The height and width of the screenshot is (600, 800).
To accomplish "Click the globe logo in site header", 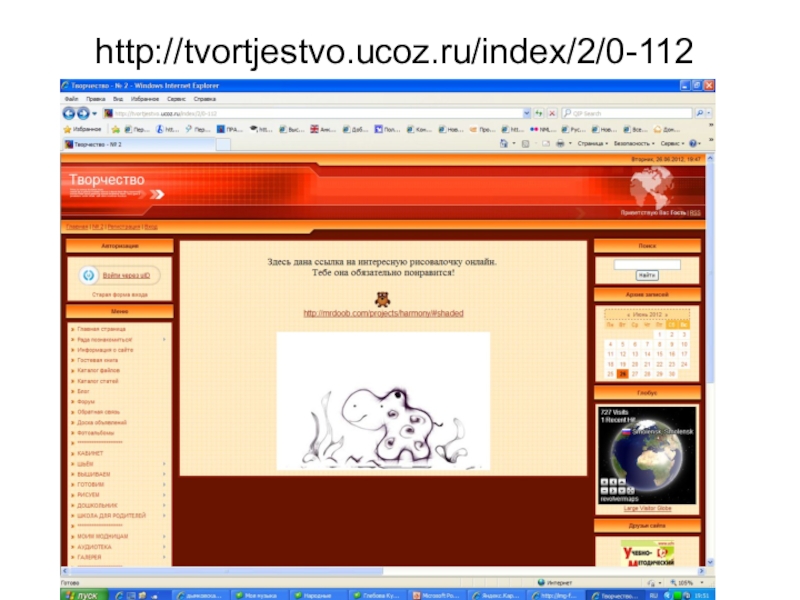I will [x=651, y=187].
